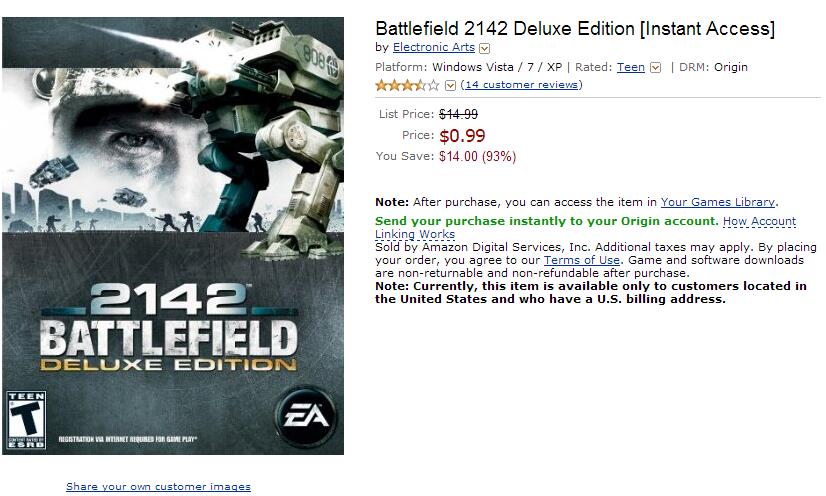Open the Electronic Arts publisher link
This screenshot has width=826, height=496.
pos(434,47)
